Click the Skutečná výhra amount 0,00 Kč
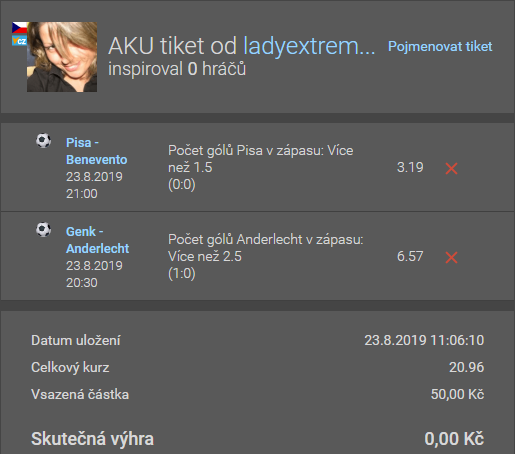Viewport: 515px width, 454px height. tap(454, 439)
